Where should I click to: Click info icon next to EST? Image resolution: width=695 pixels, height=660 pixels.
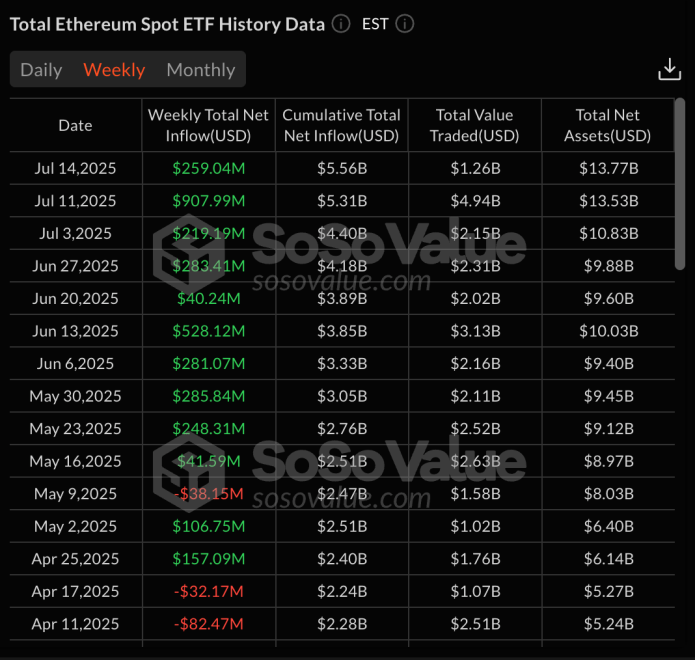(x=404, y=24)
